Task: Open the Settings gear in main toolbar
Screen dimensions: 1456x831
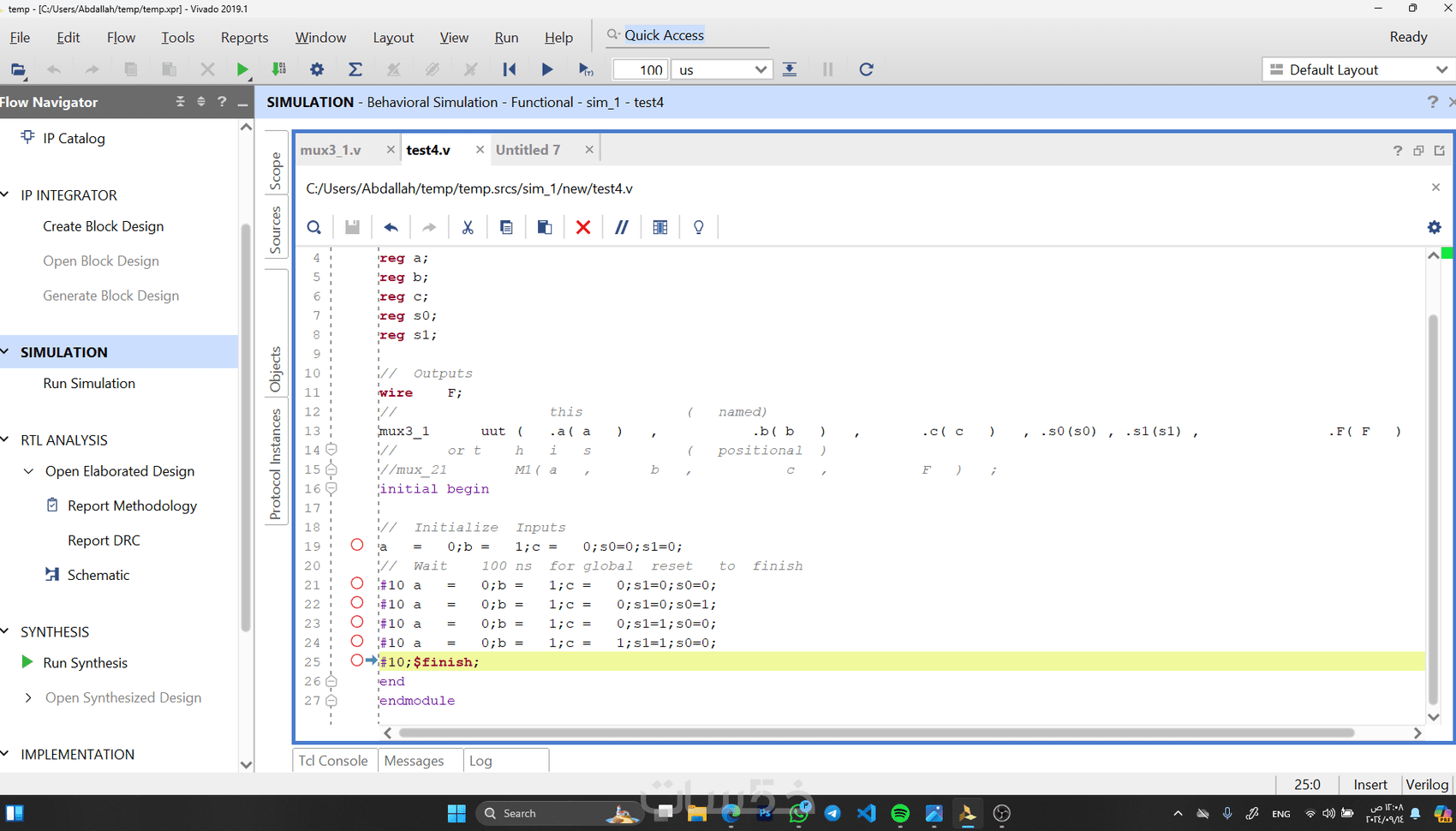Action: [317, 69]
